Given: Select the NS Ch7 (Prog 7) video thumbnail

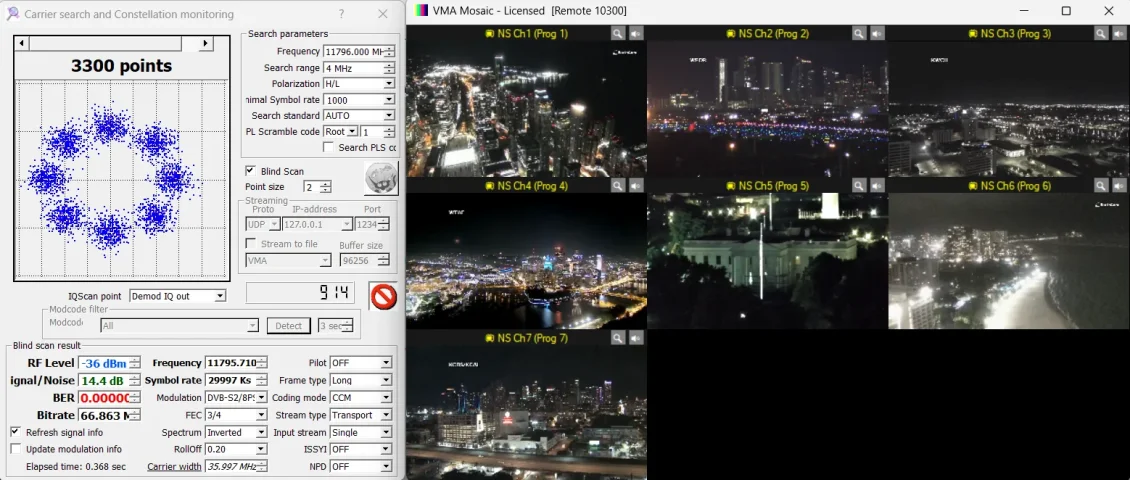Looking at the screenshot, I should pyautogui.click(x=526, y=411).
